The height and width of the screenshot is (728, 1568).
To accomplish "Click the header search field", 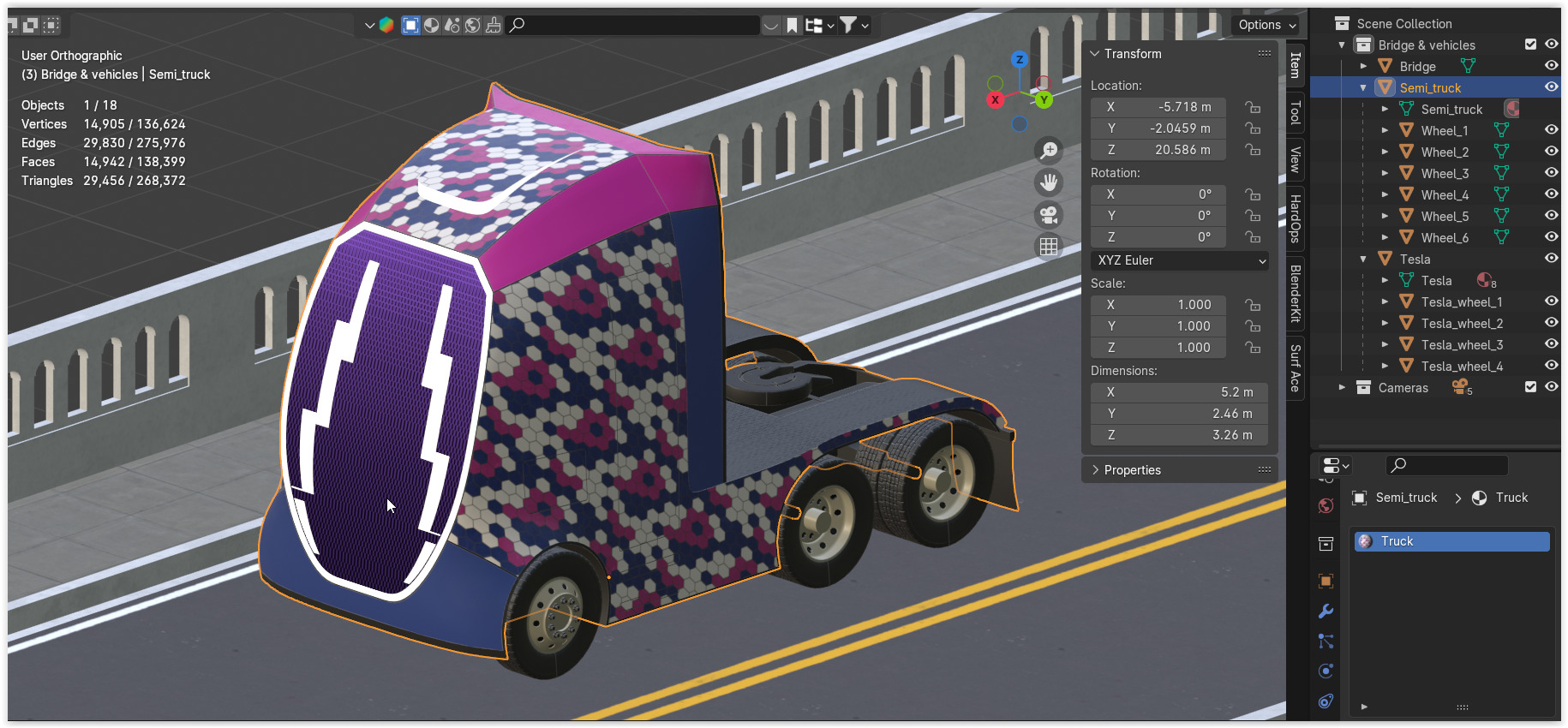I will click(x=632, y=25).
